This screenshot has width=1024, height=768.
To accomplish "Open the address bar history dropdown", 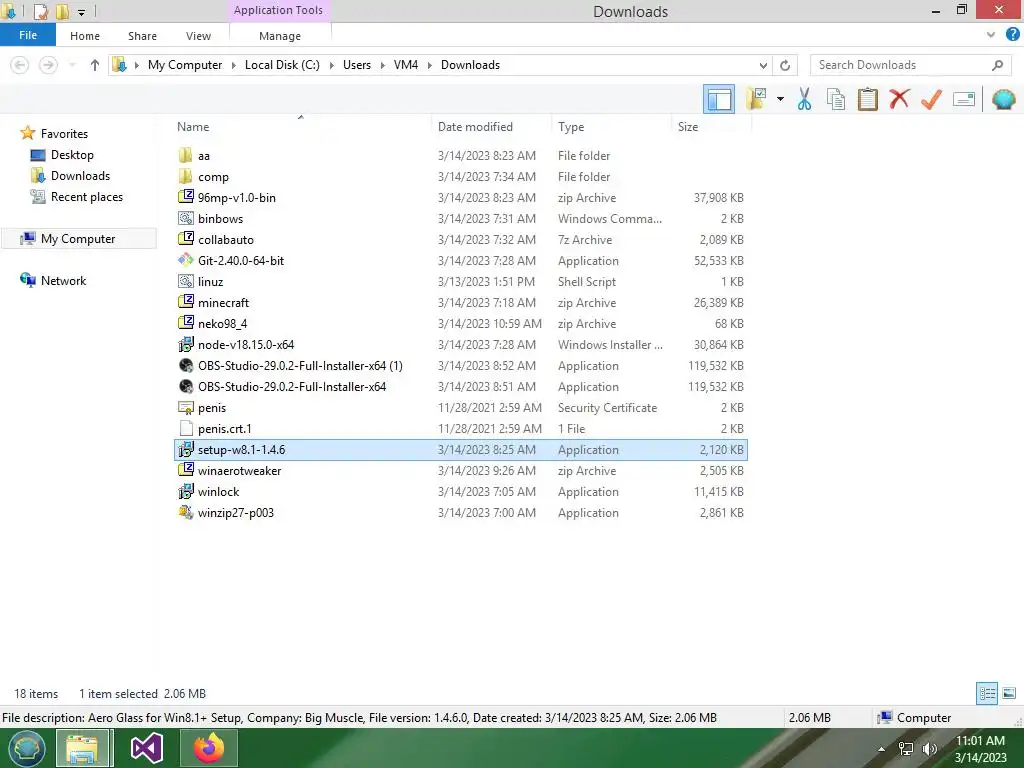I will point(763,65).
